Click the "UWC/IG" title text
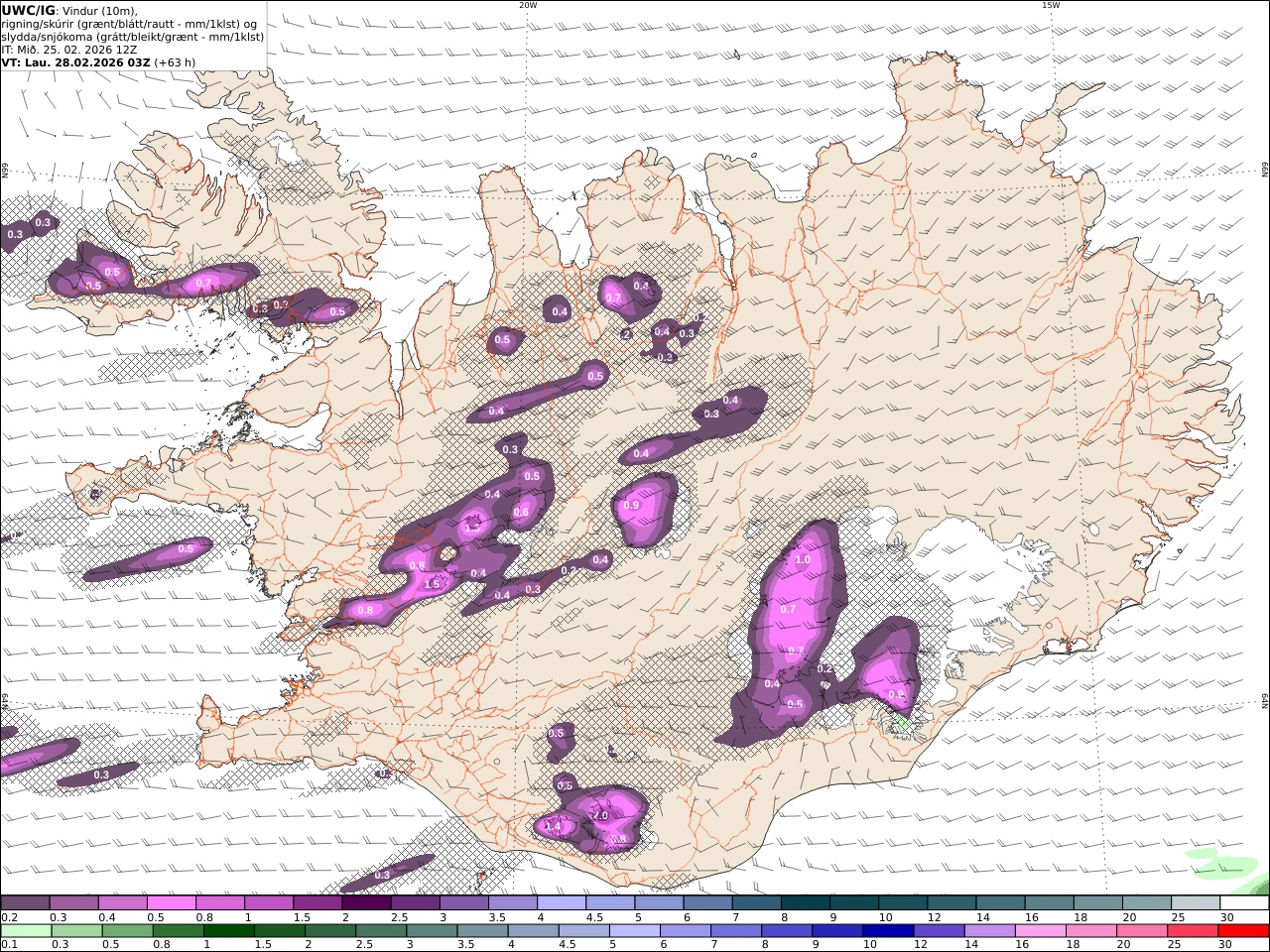1270x952 pixels. pyautogui.click(x=28, y=11)
